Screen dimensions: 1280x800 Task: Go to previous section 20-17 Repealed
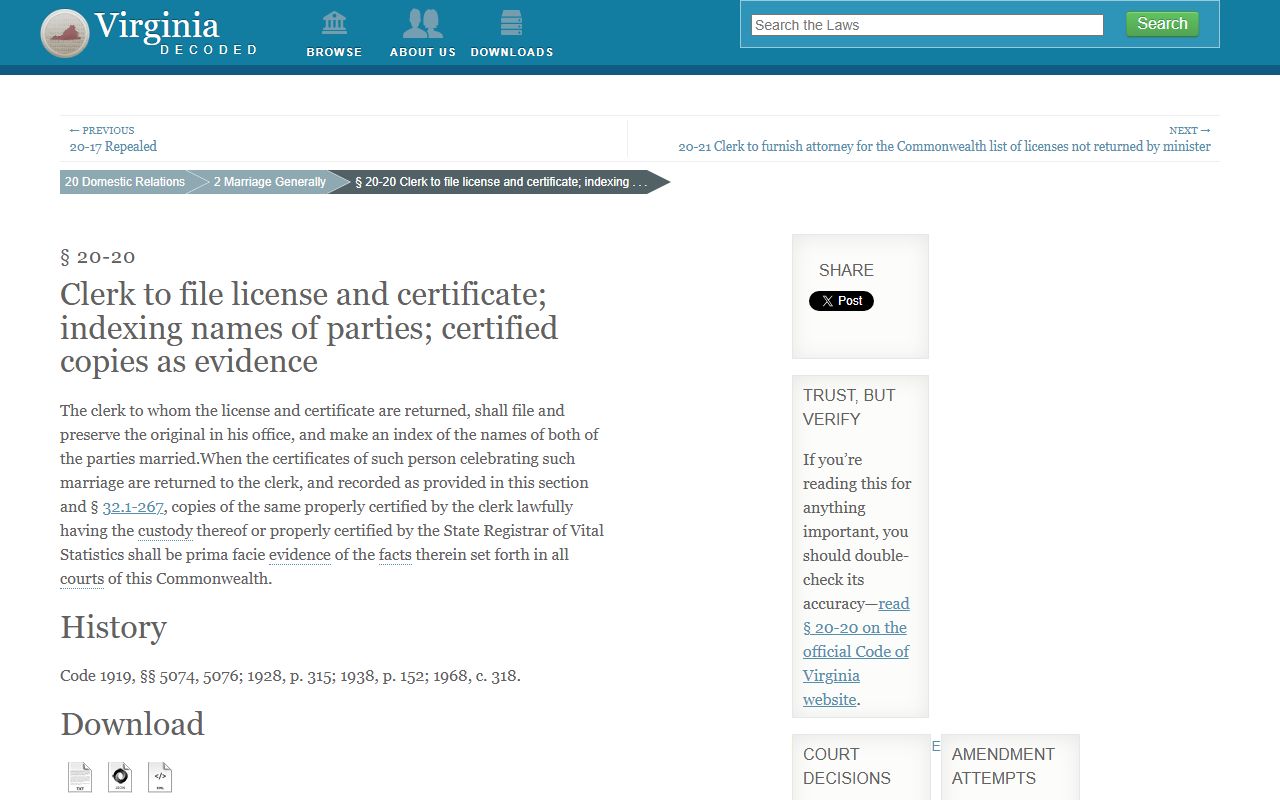(x=113, y=146)
